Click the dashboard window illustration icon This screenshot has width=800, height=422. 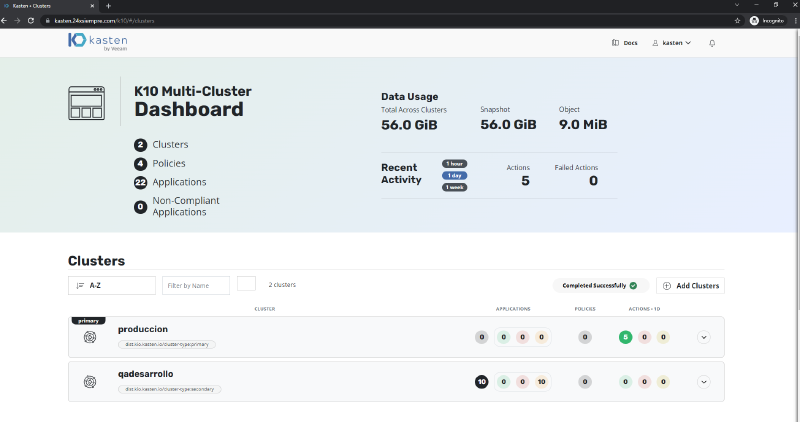click(x=87, y=103)
